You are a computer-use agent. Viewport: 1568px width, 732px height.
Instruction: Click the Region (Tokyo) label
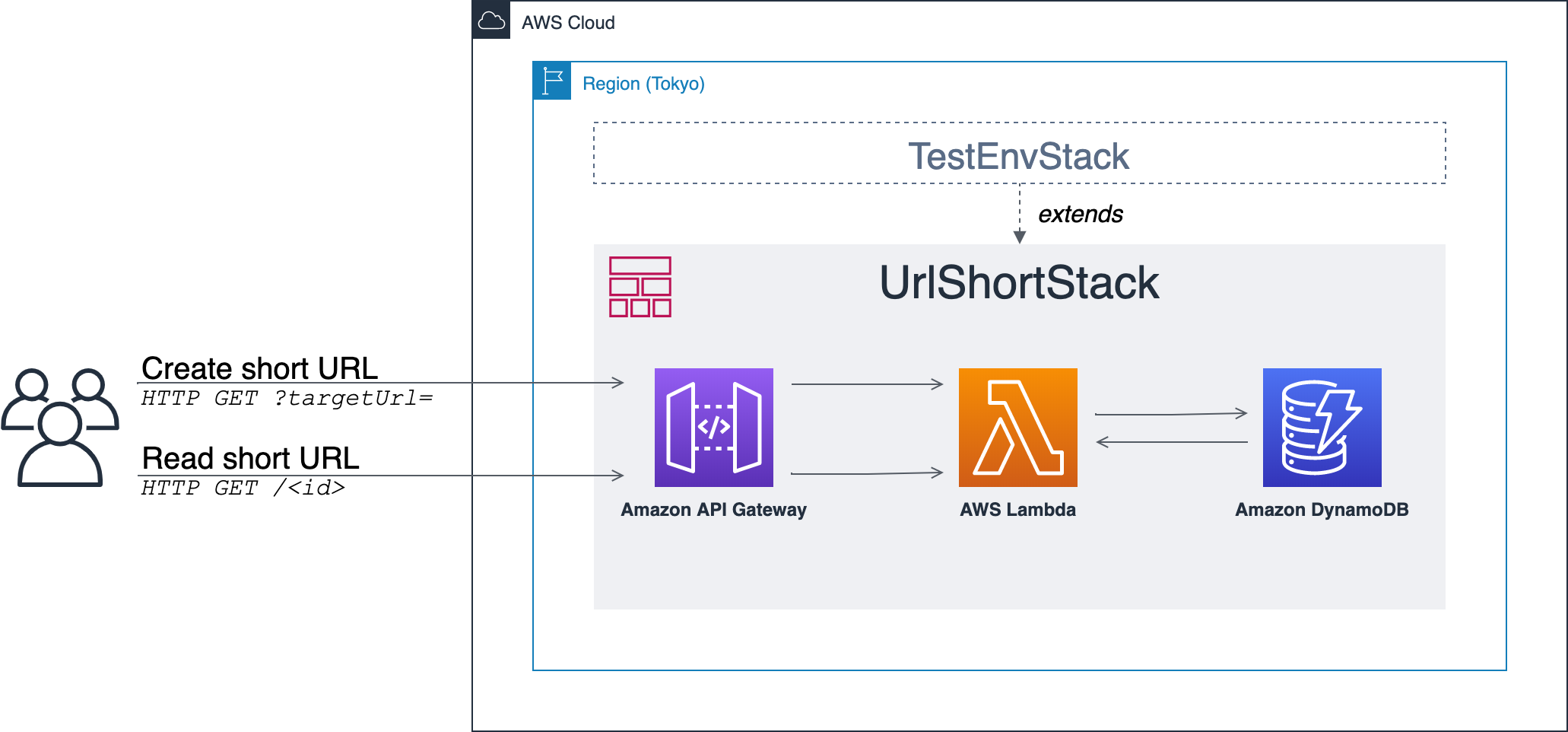tap(643, 84)
